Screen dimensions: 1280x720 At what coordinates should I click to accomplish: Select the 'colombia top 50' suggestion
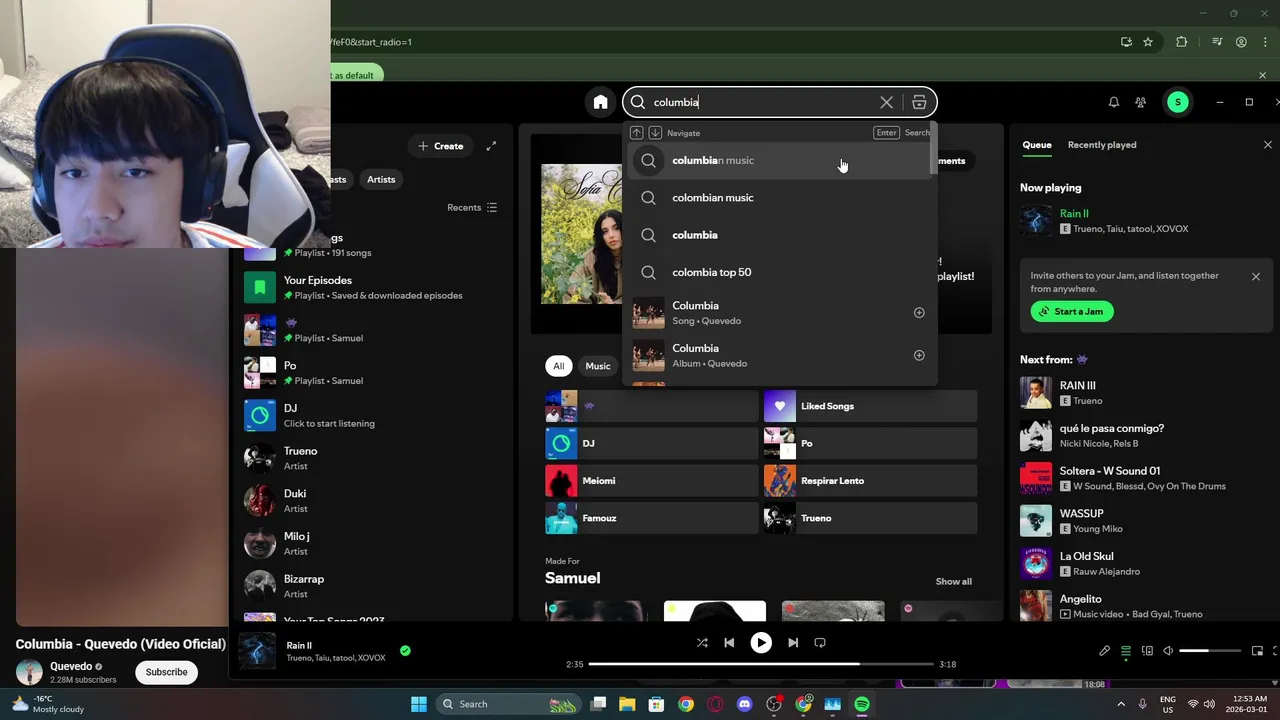[779, 272]
